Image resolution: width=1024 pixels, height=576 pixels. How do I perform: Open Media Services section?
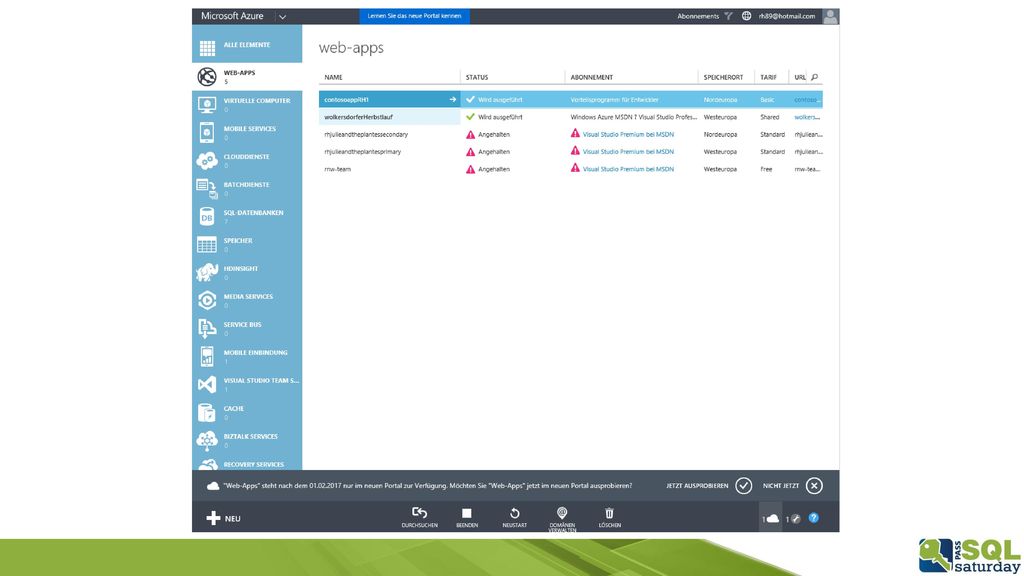tap(247, 300)
